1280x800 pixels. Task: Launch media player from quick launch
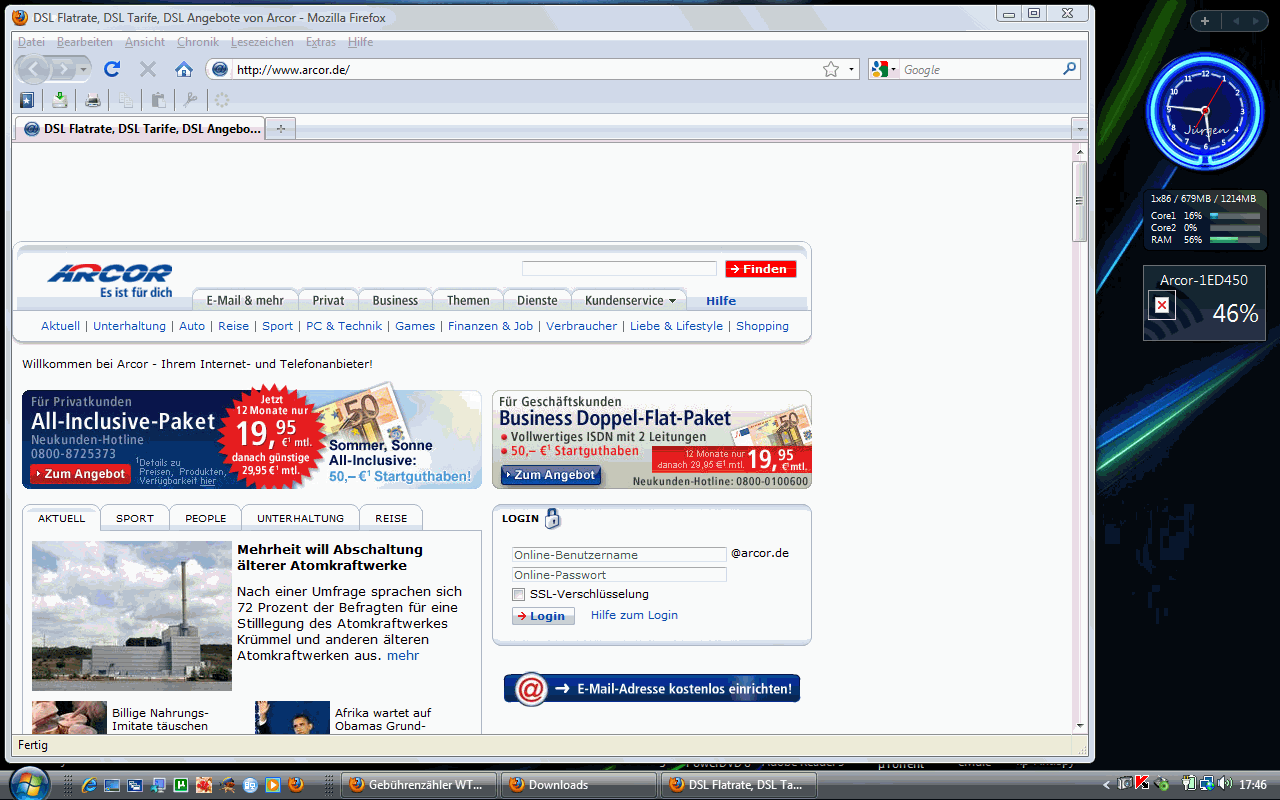click(273, 785)
